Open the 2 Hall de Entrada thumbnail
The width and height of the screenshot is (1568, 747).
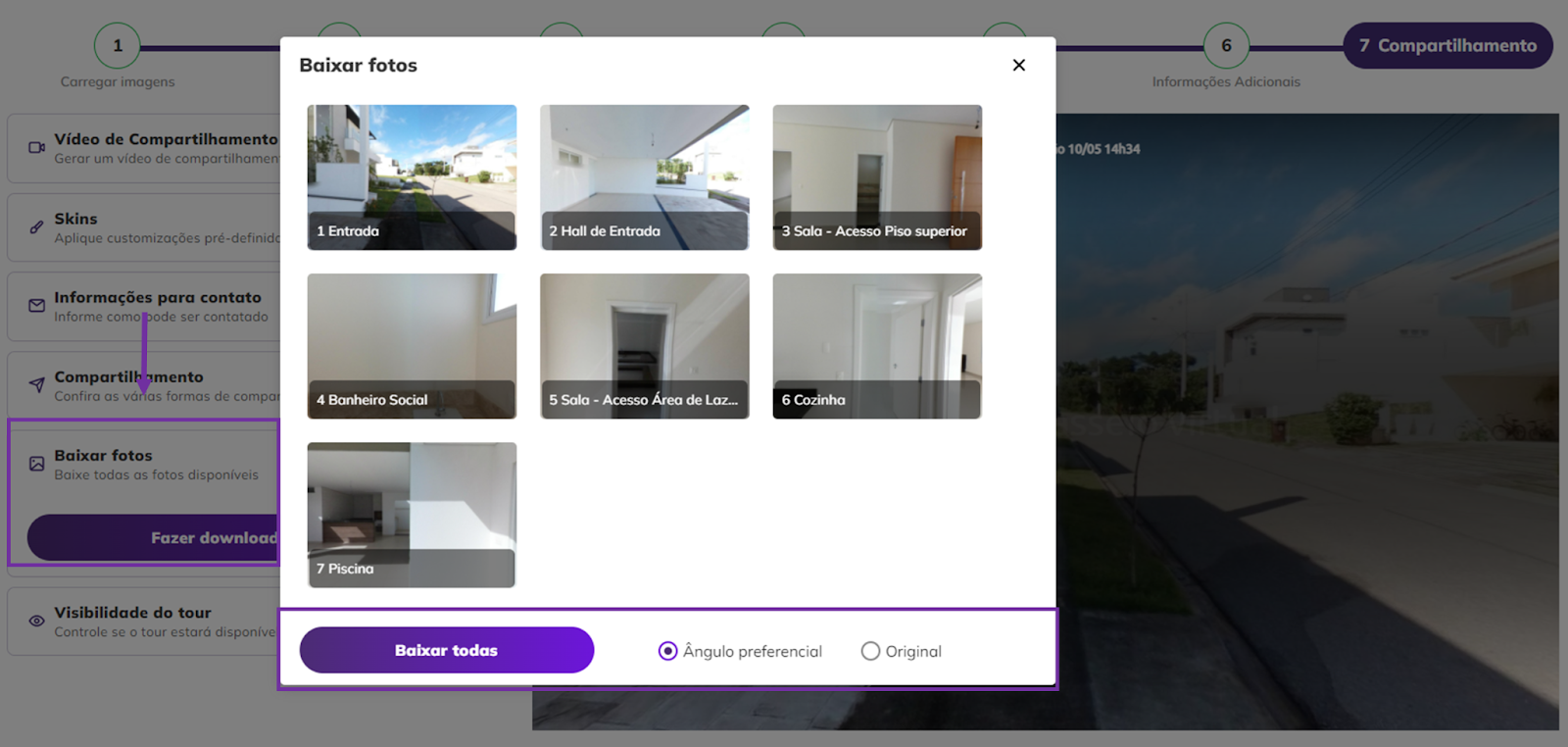point(645,177)
